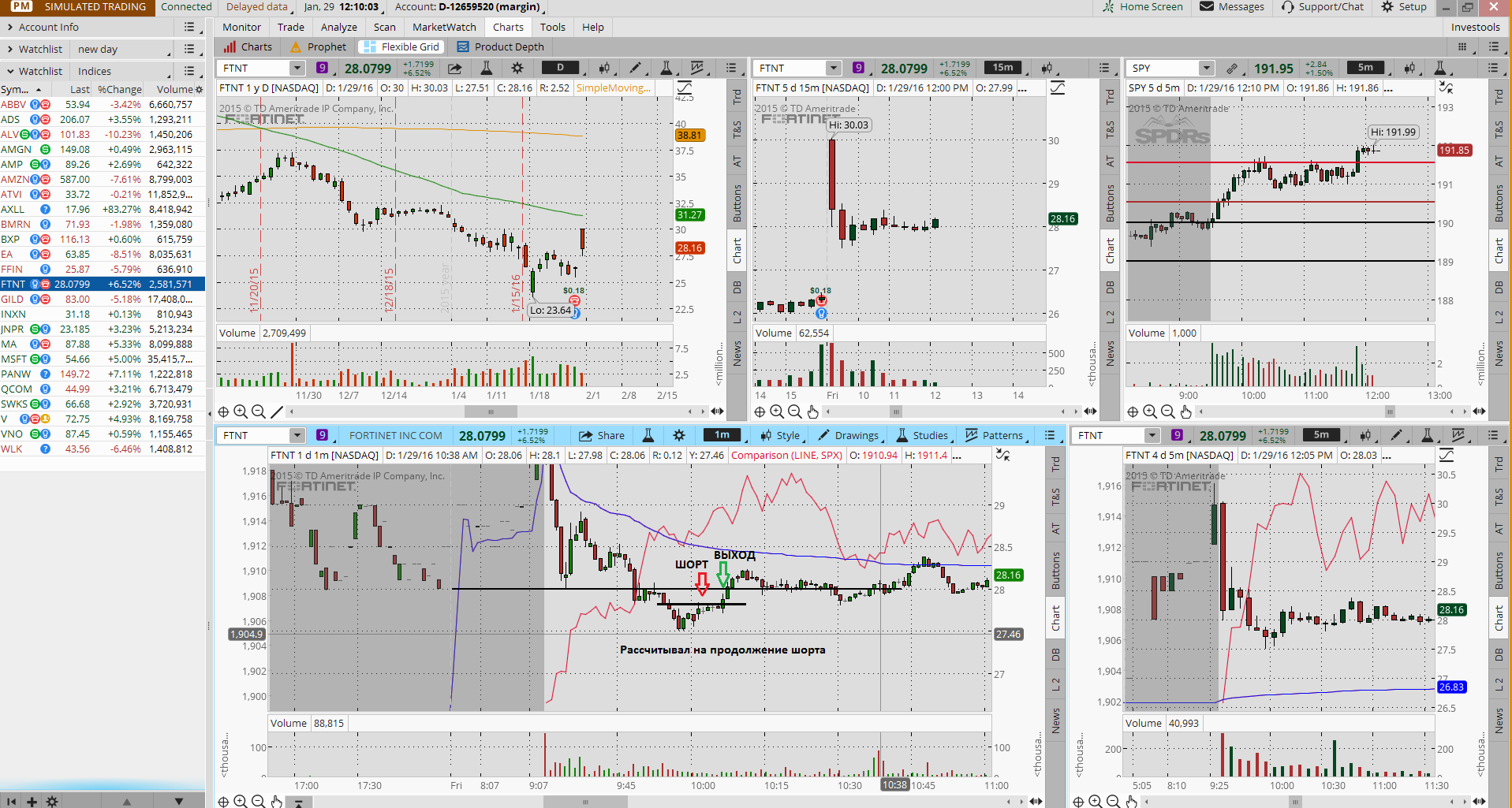
Task: Open the Scan tab
Action: [x=385, y=27]
